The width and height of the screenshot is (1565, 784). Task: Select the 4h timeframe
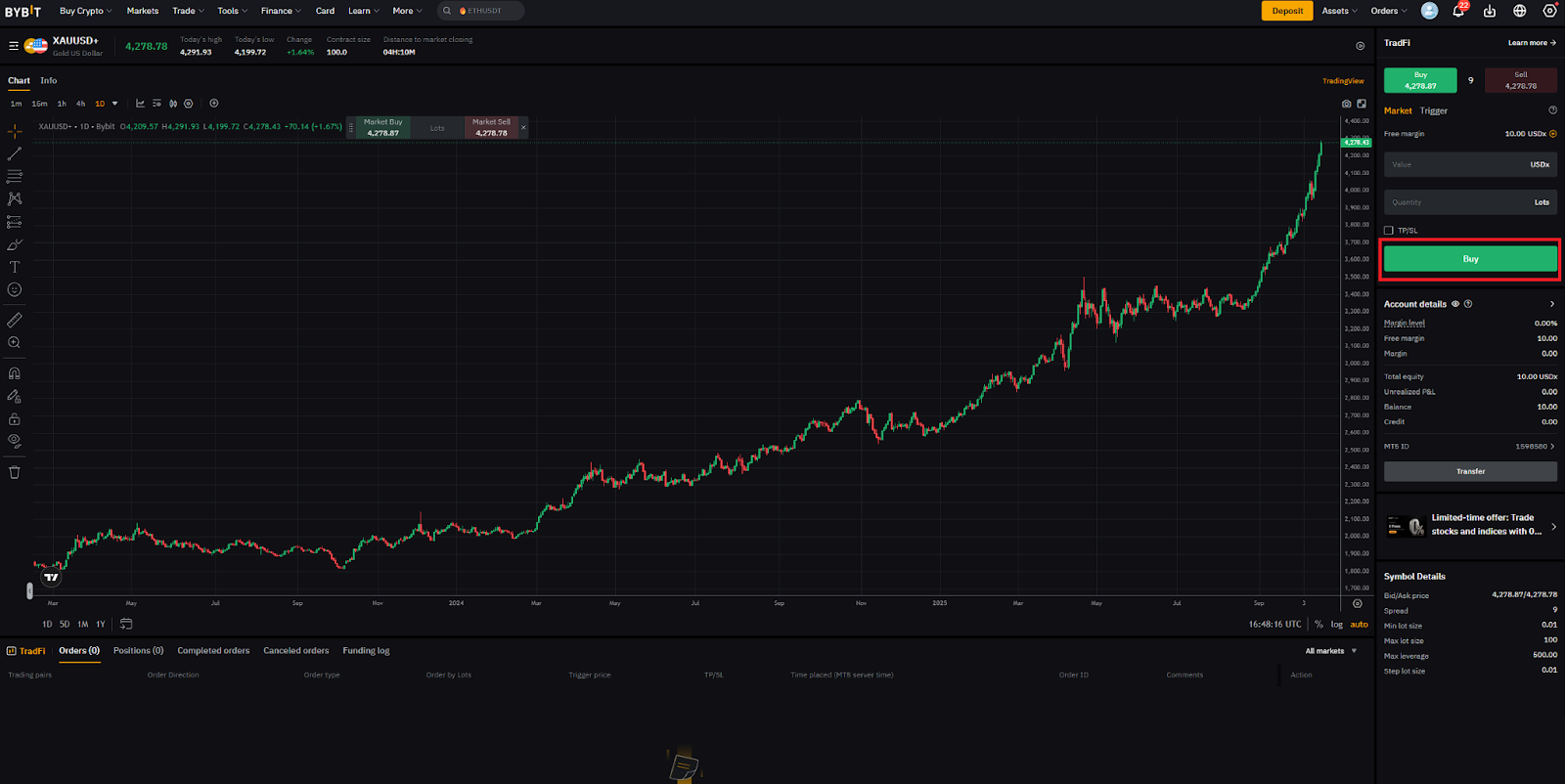pos(81,104)
